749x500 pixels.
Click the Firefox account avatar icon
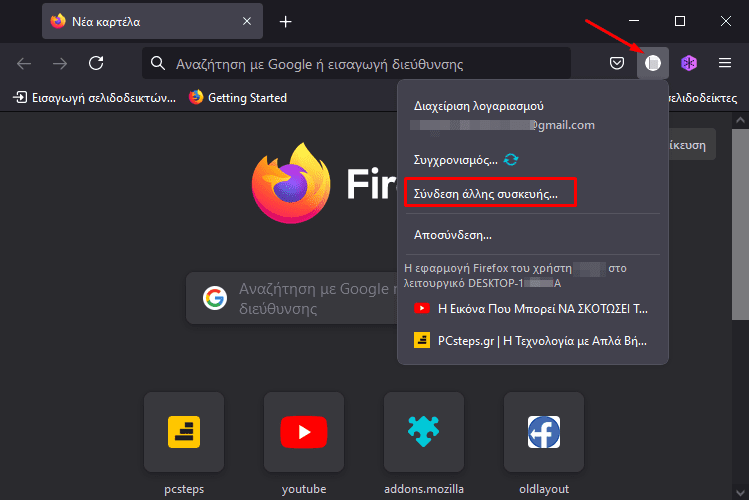click(x=653, y=63)
